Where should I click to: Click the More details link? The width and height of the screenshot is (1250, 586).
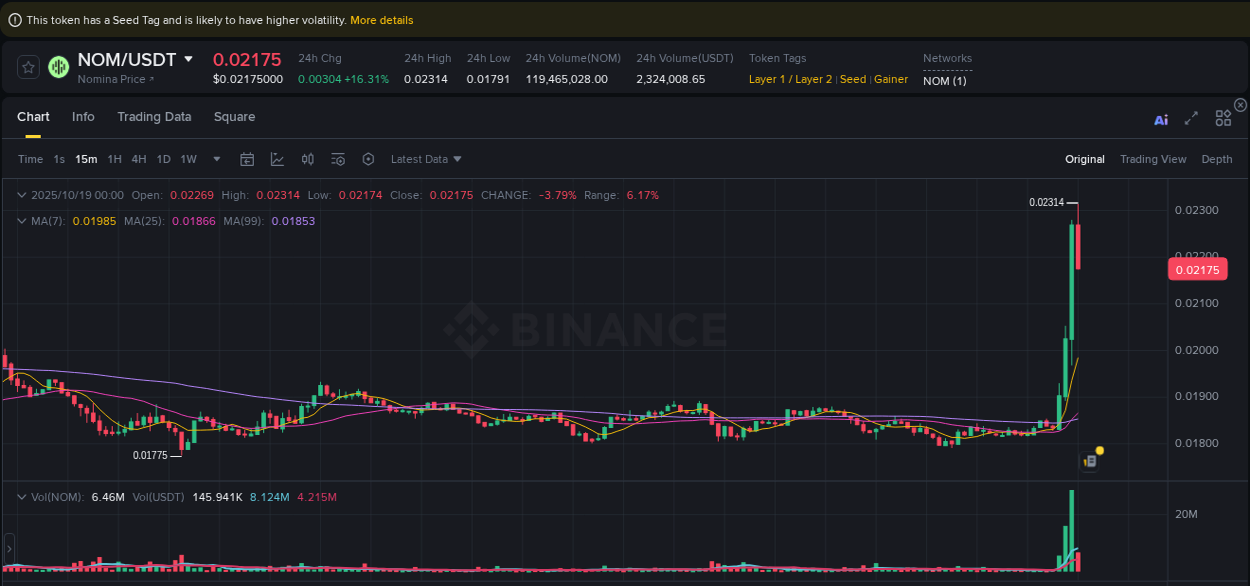pos(381,20)
